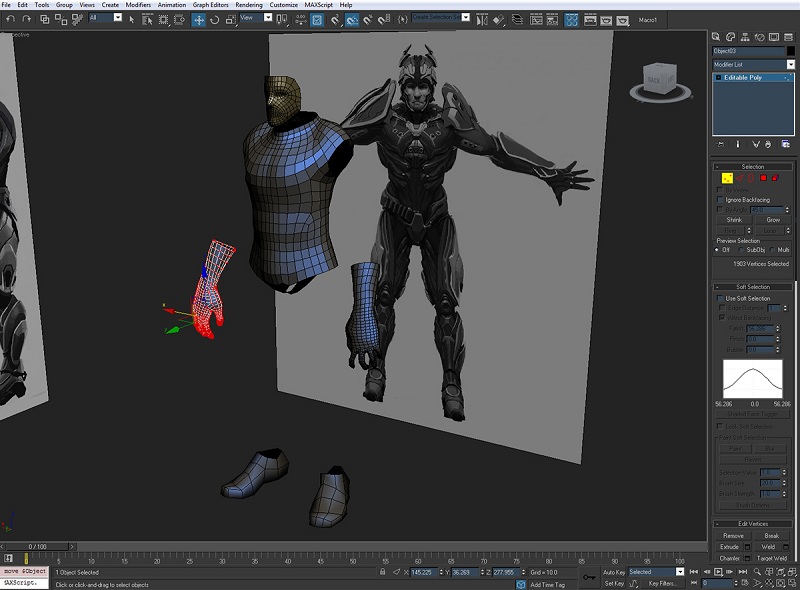Click the Mirror tool icon

[x=482, y=20]
